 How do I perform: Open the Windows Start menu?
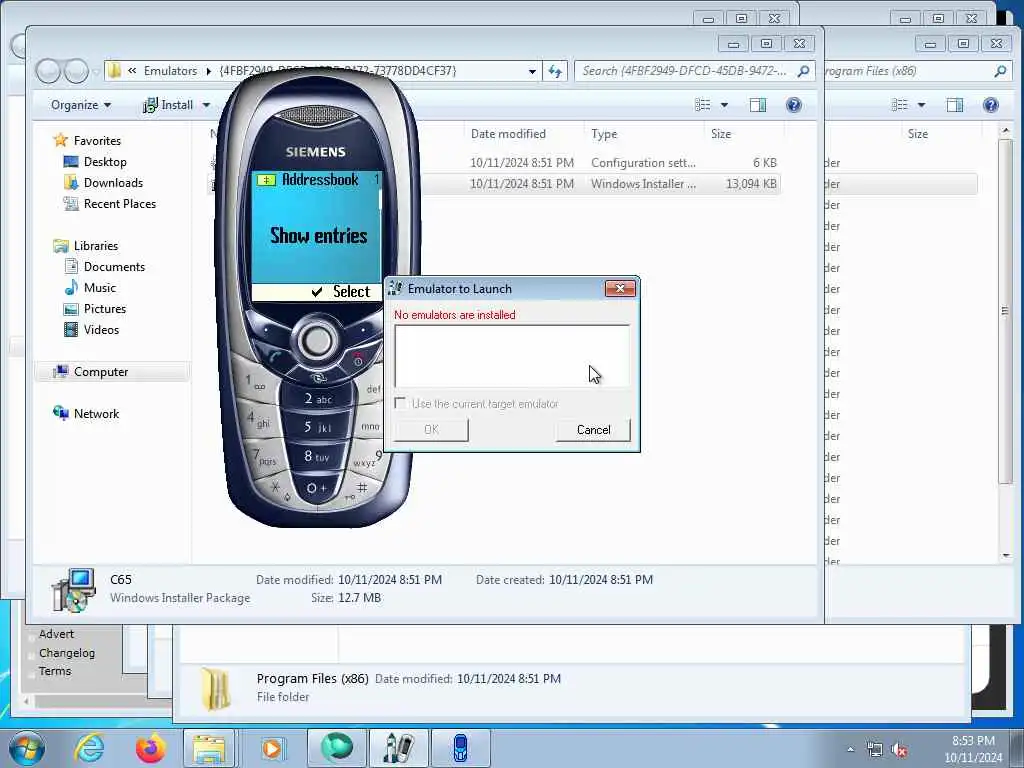pos(26,748)
